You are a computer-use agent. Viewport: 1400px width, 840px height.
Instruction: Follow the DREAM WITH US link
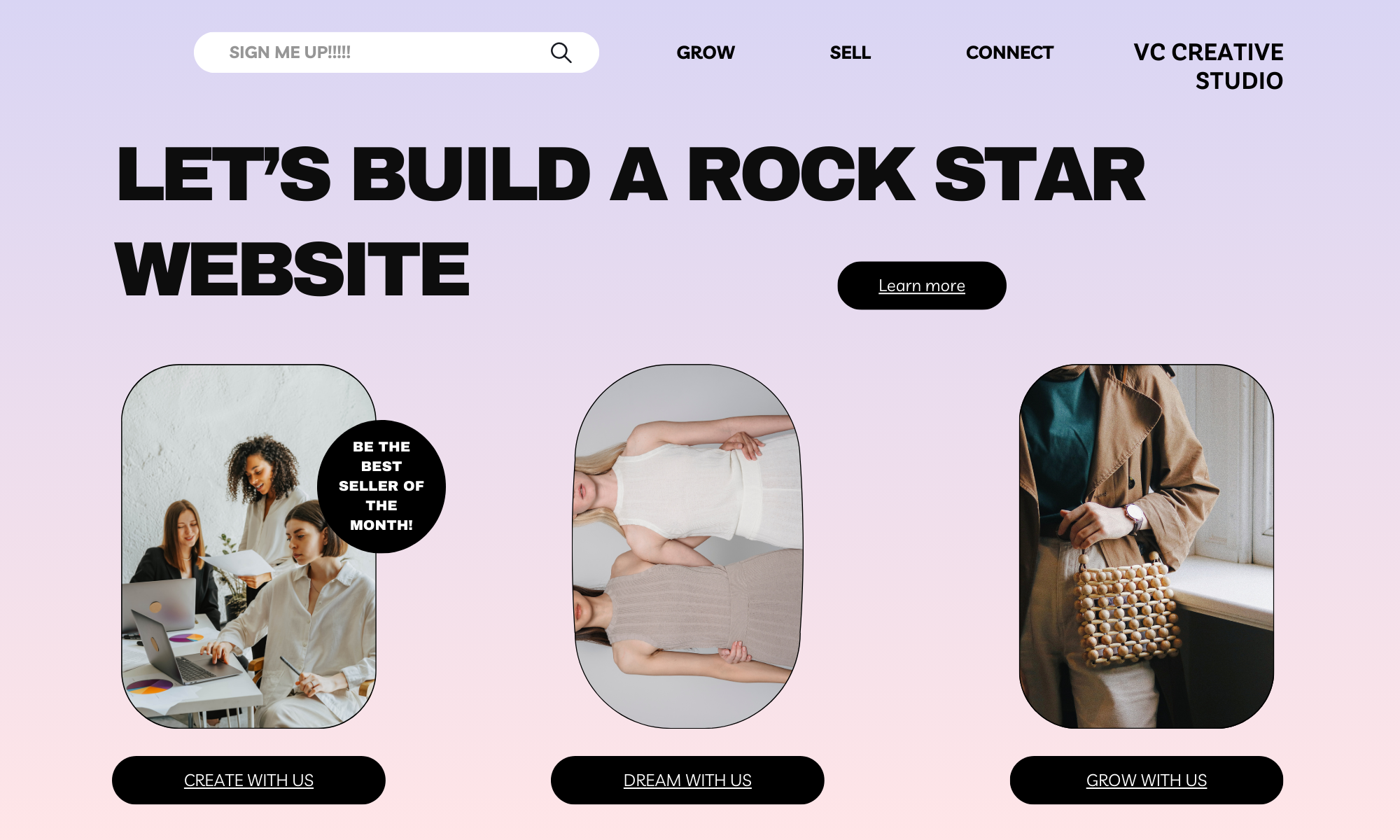687,780
